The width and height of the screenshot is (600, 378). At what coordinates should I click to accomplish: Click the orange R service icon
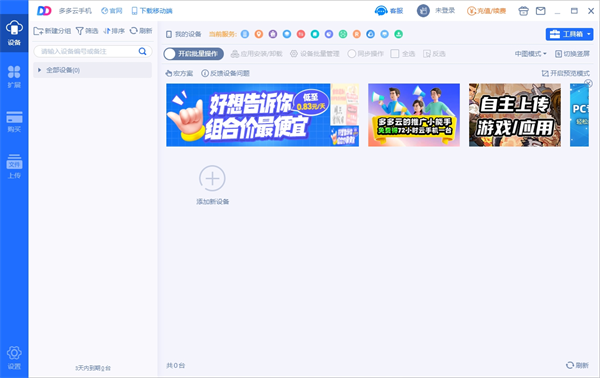[x=357, y=34]
